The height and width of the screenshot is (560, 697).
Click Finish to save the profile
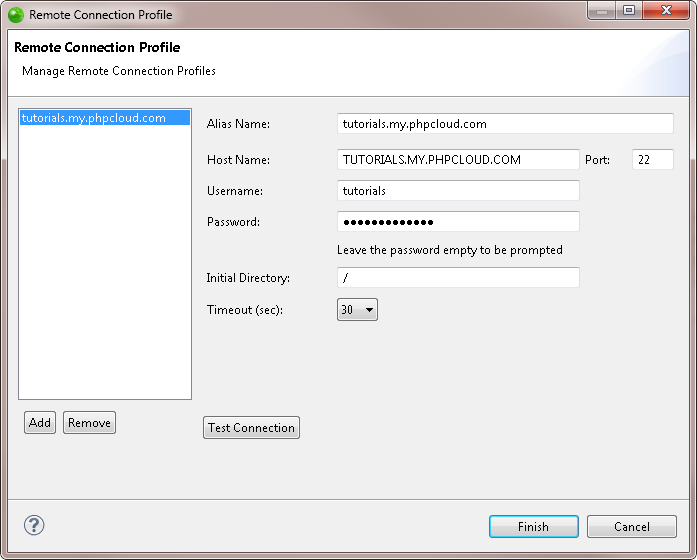(533, 527)
